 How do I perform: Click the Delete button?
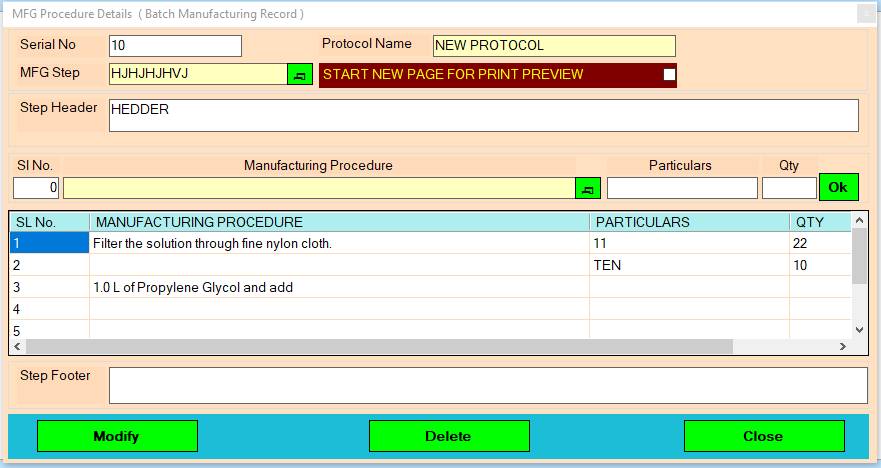pos(449,436)
